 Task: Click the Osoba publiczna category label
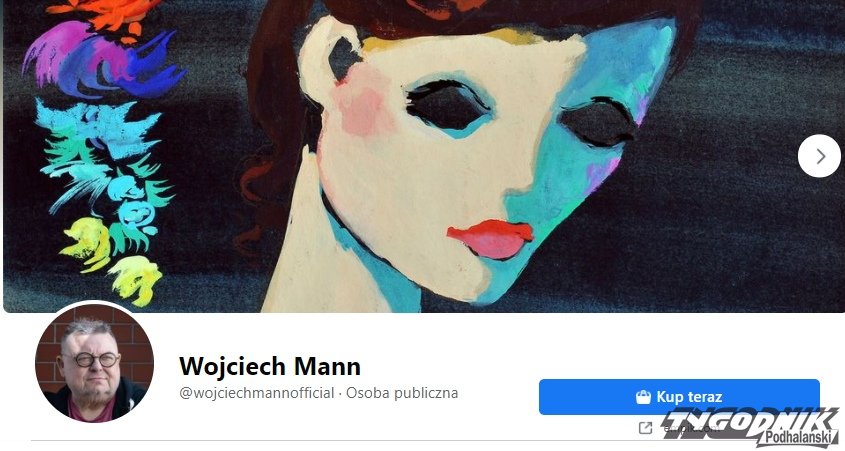(402, 393)
